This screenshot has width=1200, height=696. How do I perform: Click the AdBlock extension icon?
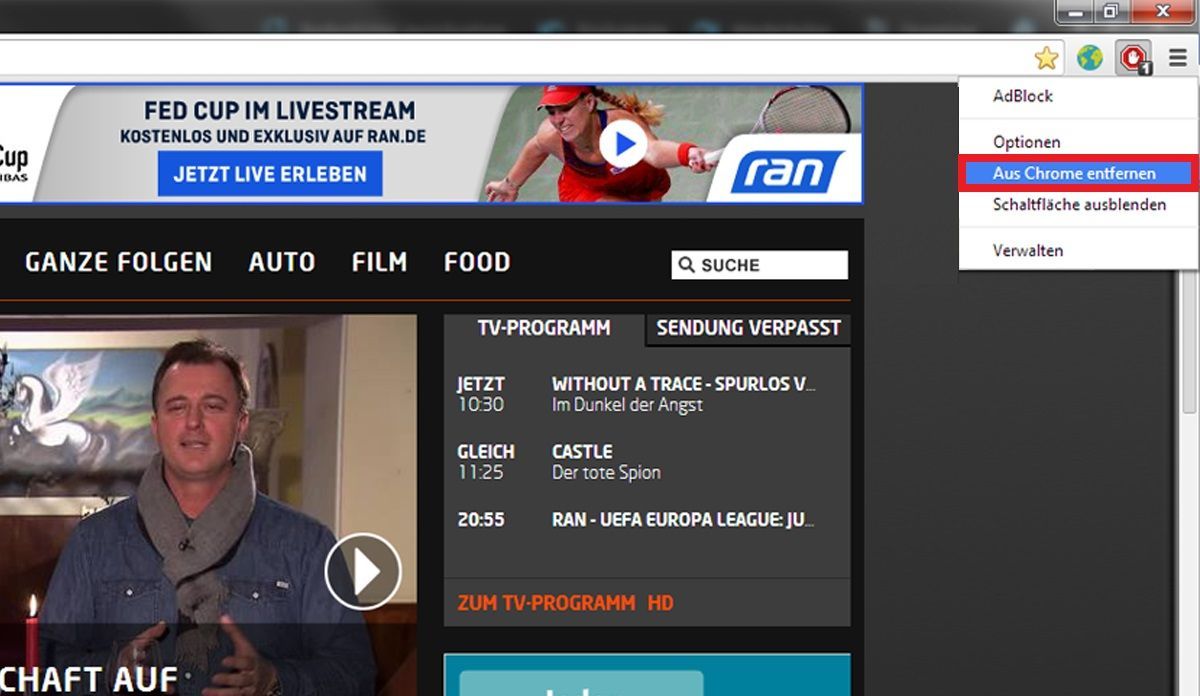1133,58
